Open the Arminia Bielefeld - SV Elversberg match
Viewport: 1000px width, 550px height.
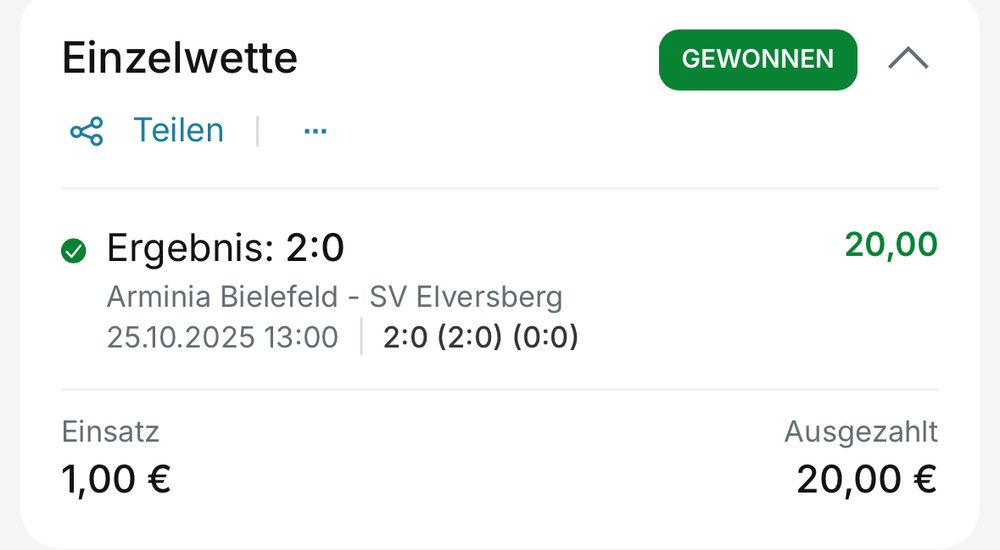click(335, 297)
